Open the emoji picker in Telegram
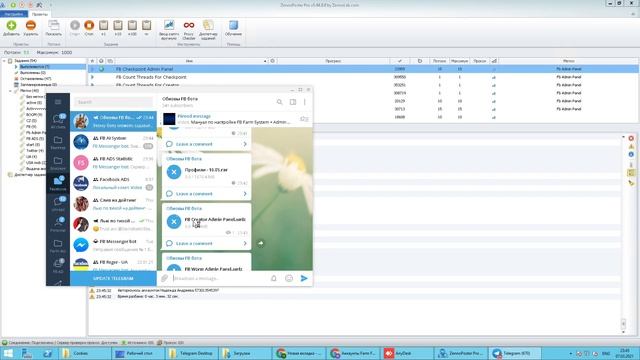Image resolution: width=640 pixels, height=360 pixels. click(x=289, y=278)
